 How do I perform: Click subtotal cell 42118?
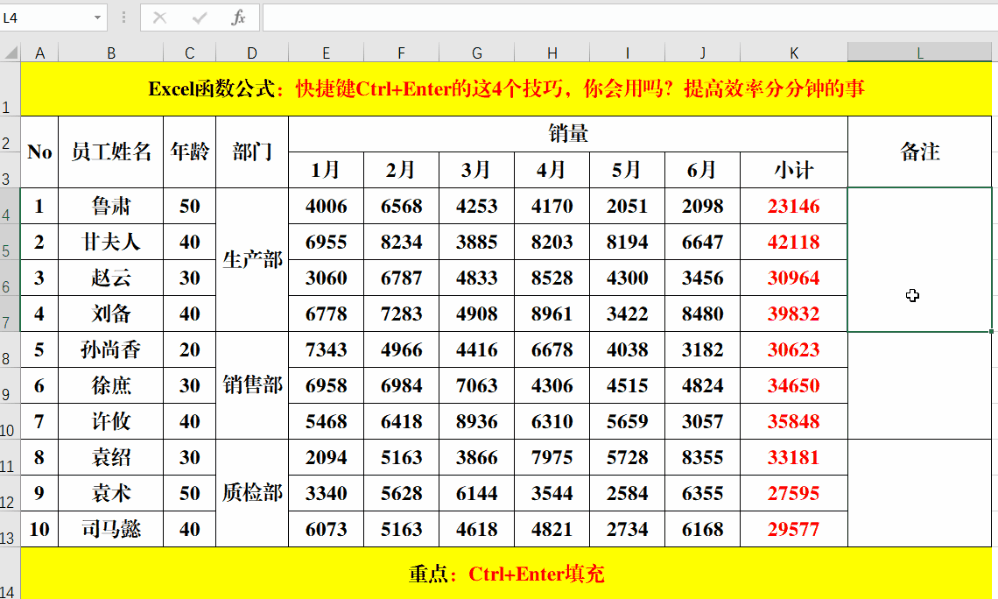(794, 242)
